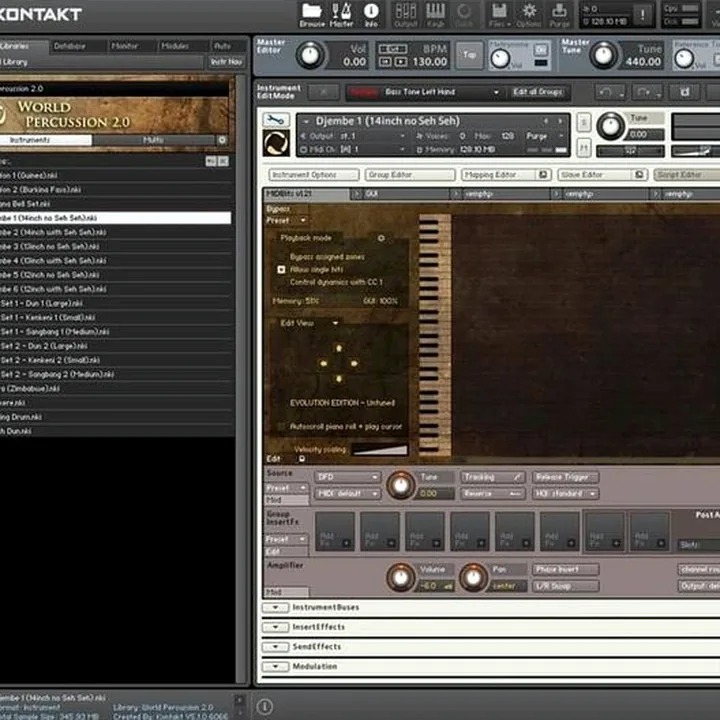Expand the InstrumentBuses section
Viewport: 720px width, 720px height.
(x=276, y=608)
